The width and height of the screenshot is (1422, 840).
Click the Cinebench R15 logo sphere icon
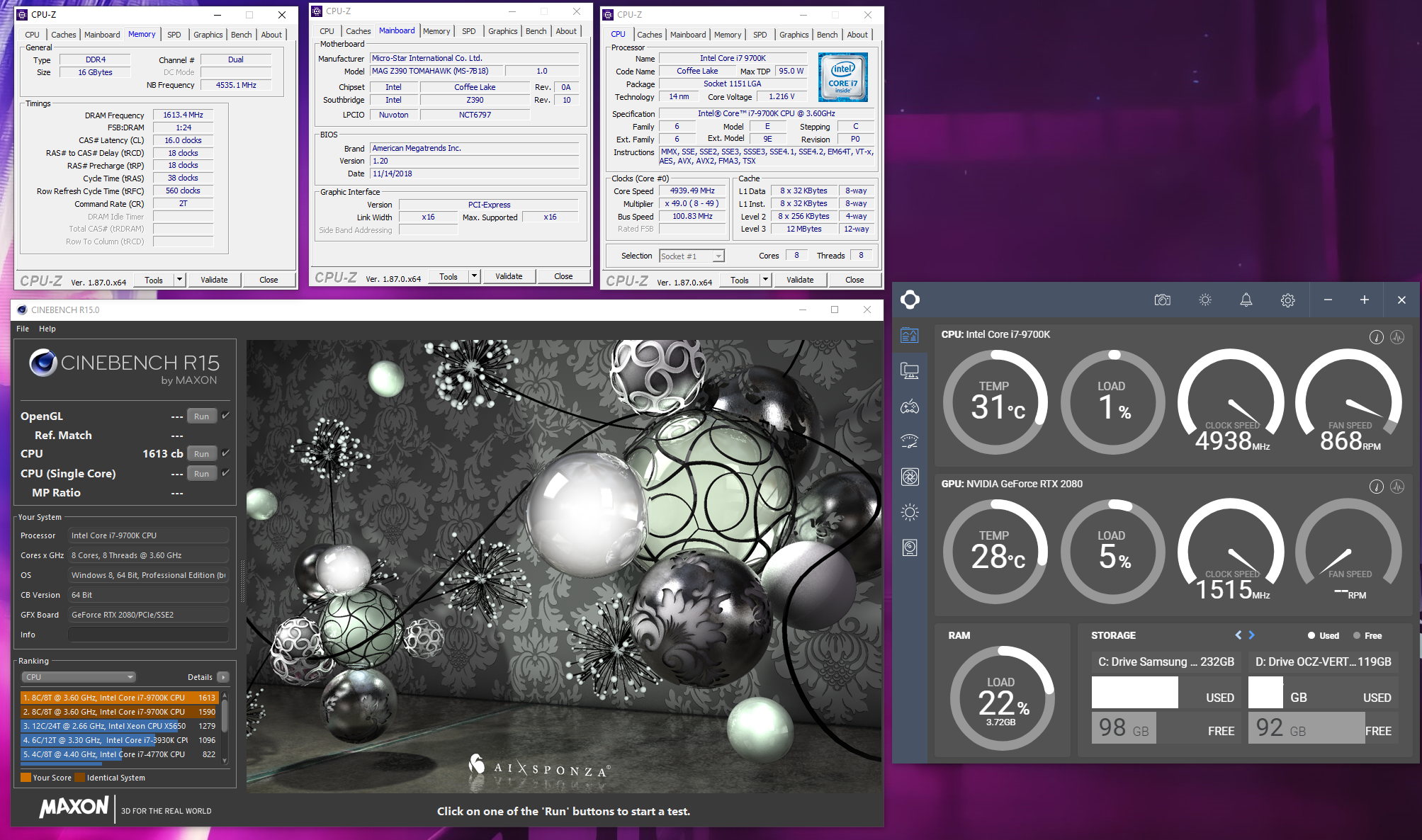tap(43, 363)
